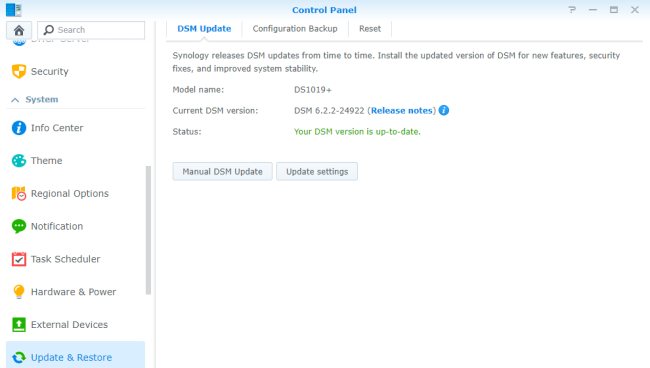Select Task Scheduler label
The image size is (650, 368).
coord(65,259)
